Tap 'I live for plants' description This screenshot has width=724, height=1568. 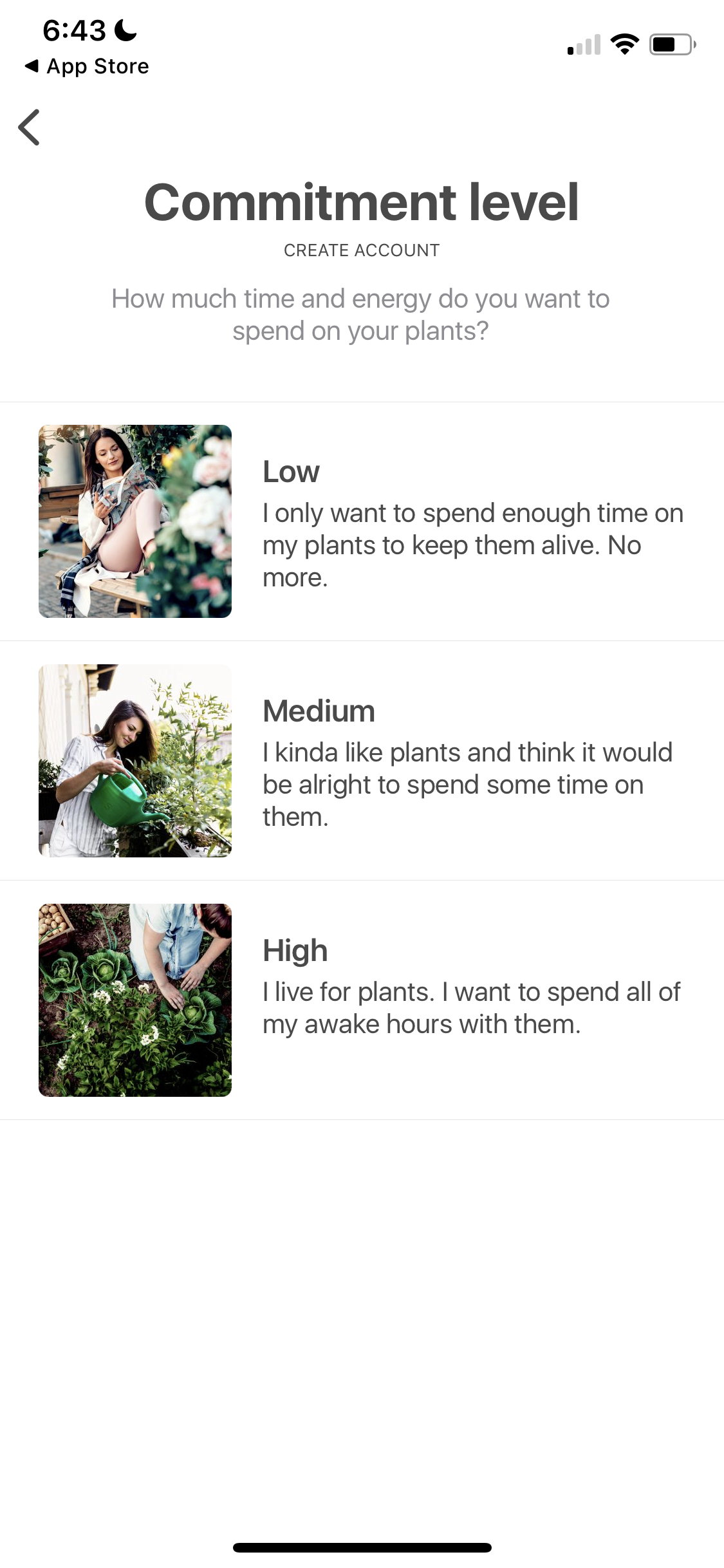tap(471, 1008)
